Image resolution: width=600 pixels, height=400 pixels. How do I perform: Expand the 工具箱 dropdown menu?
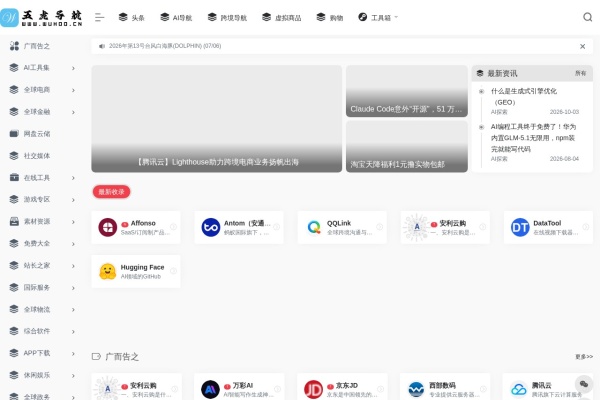point(378,18)
